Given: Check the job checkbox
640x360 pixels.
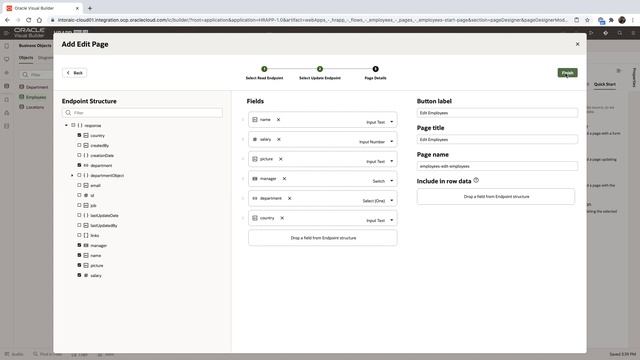Looking at the screenshot, I should point(79,205).
